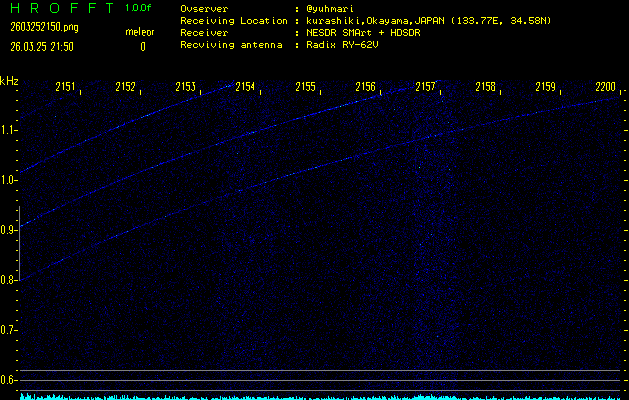Viewport: 629px width, 400px height.
Task: Click the meteor count value 0
Action: [142, 46]
